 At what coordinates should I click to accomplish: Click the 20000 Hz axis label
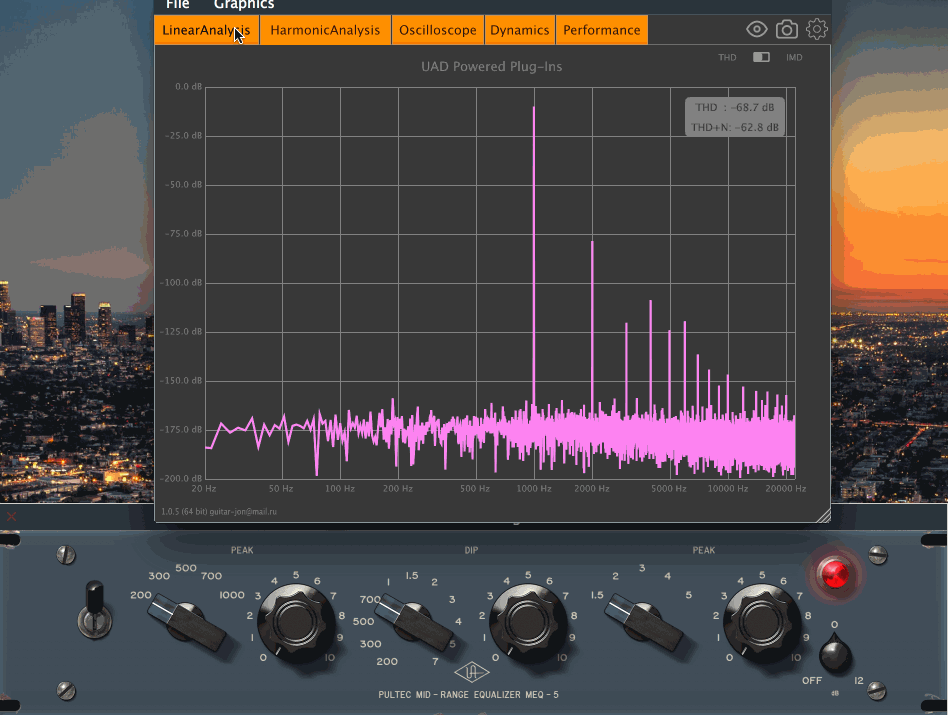pos(785,488)
